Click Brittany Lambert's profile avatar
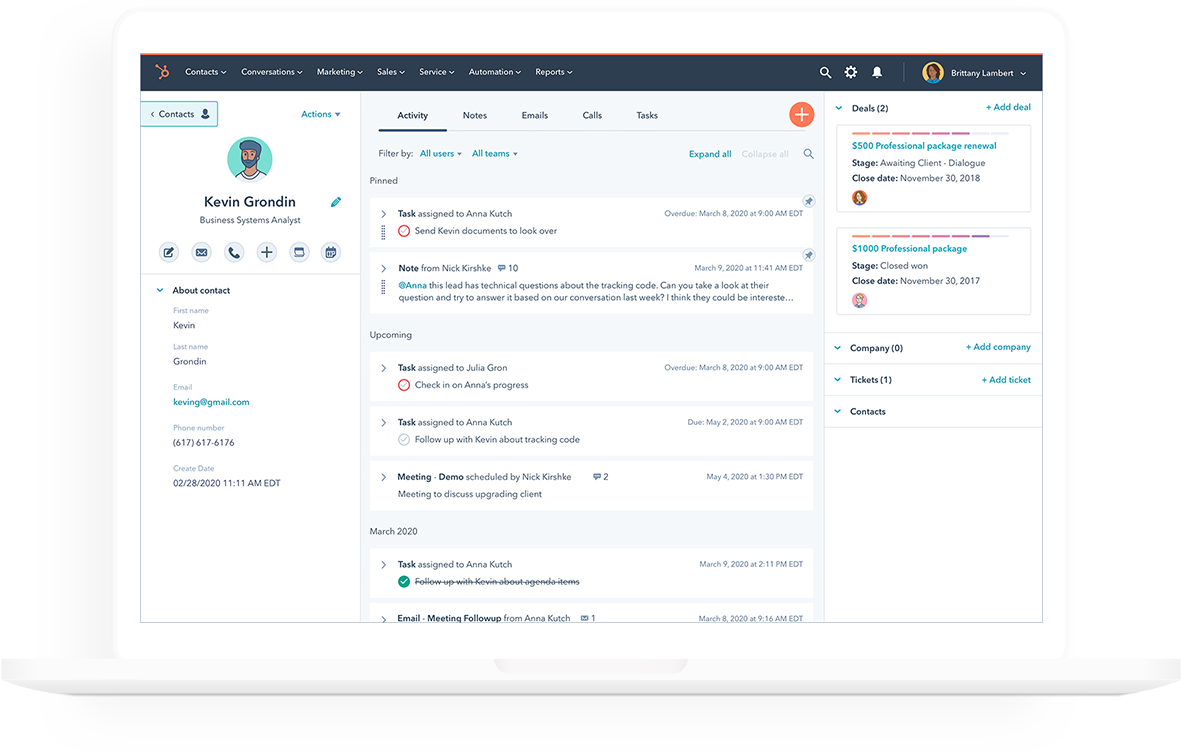The width and height of the screenshot is (1182, 753). click(933, 73)
